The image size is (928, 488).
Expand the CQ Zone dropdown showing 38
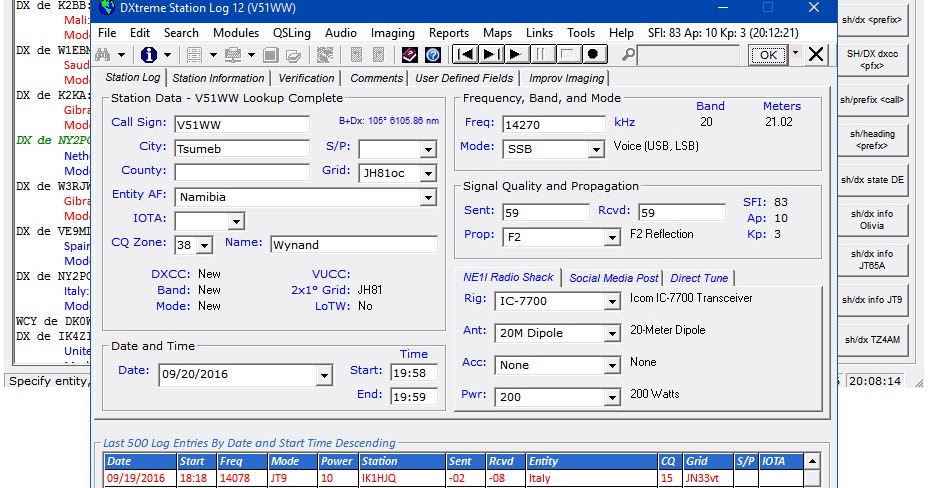pyautogui.click(x=204, y=245)
